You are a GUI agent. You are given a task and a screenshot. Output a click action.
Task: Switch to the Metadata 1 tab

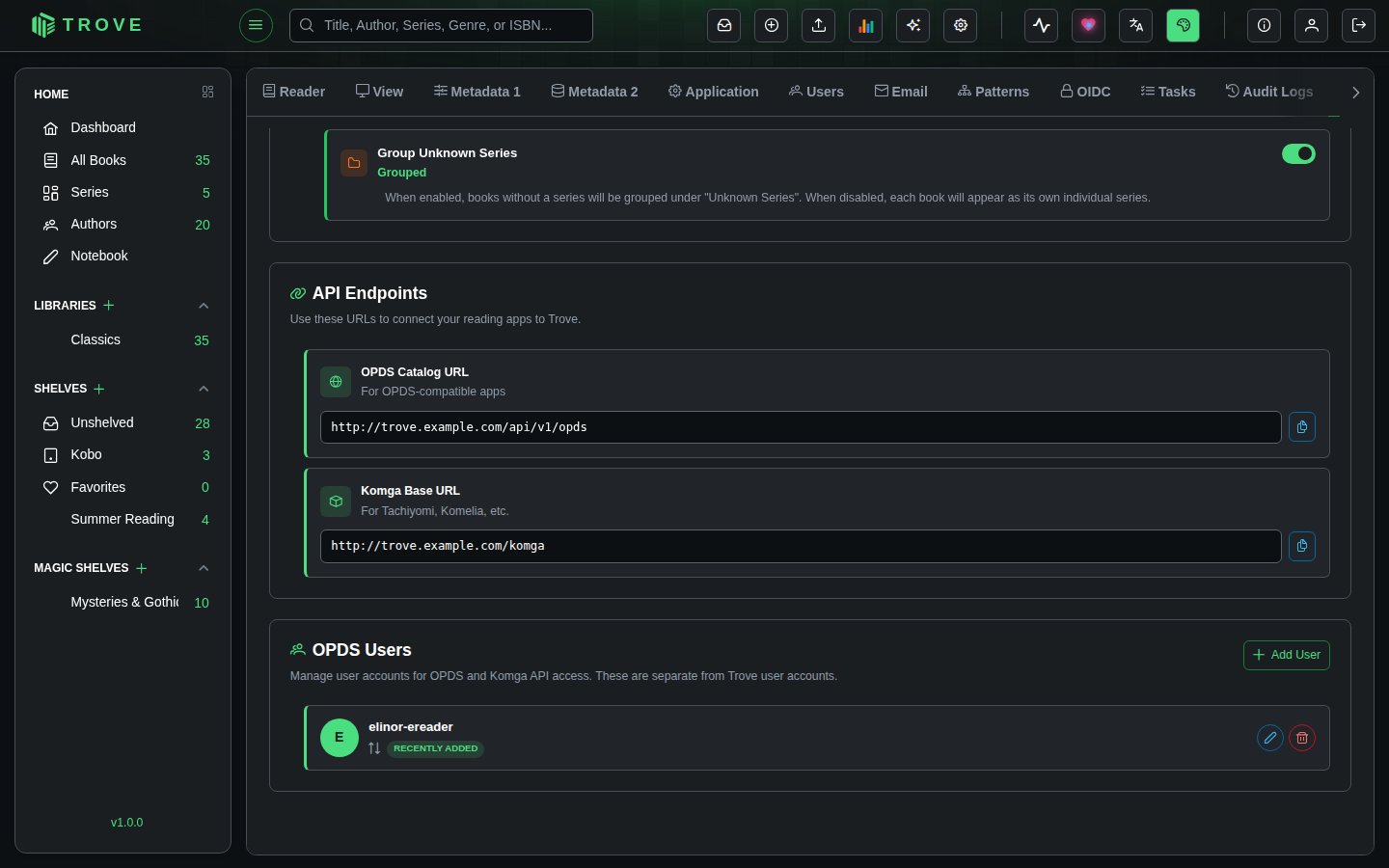(477, 92)
